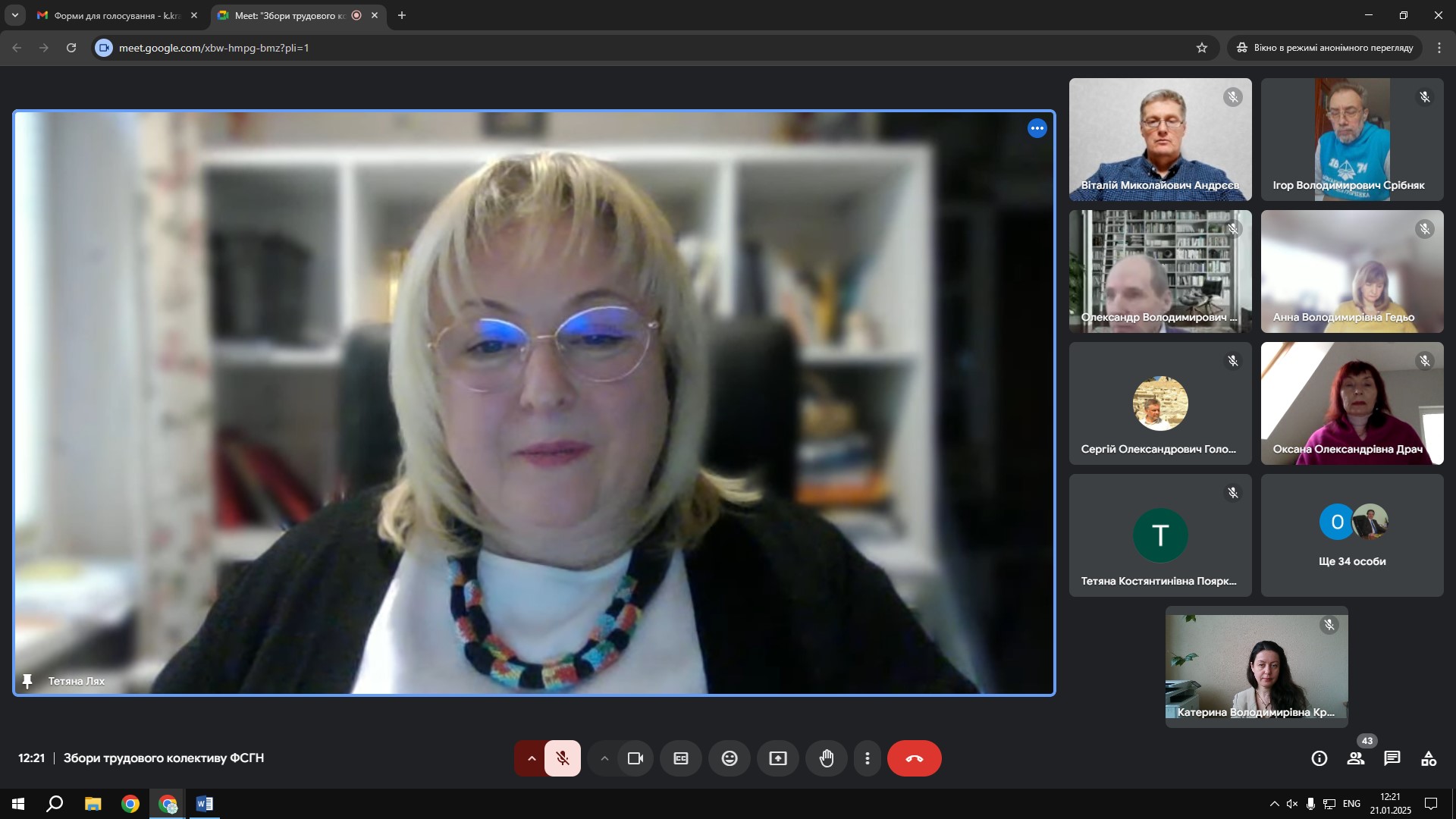Expand camera video settings arrow
Screen dimensions: 1456x819
pyautogui.click(x=604, y=758)
